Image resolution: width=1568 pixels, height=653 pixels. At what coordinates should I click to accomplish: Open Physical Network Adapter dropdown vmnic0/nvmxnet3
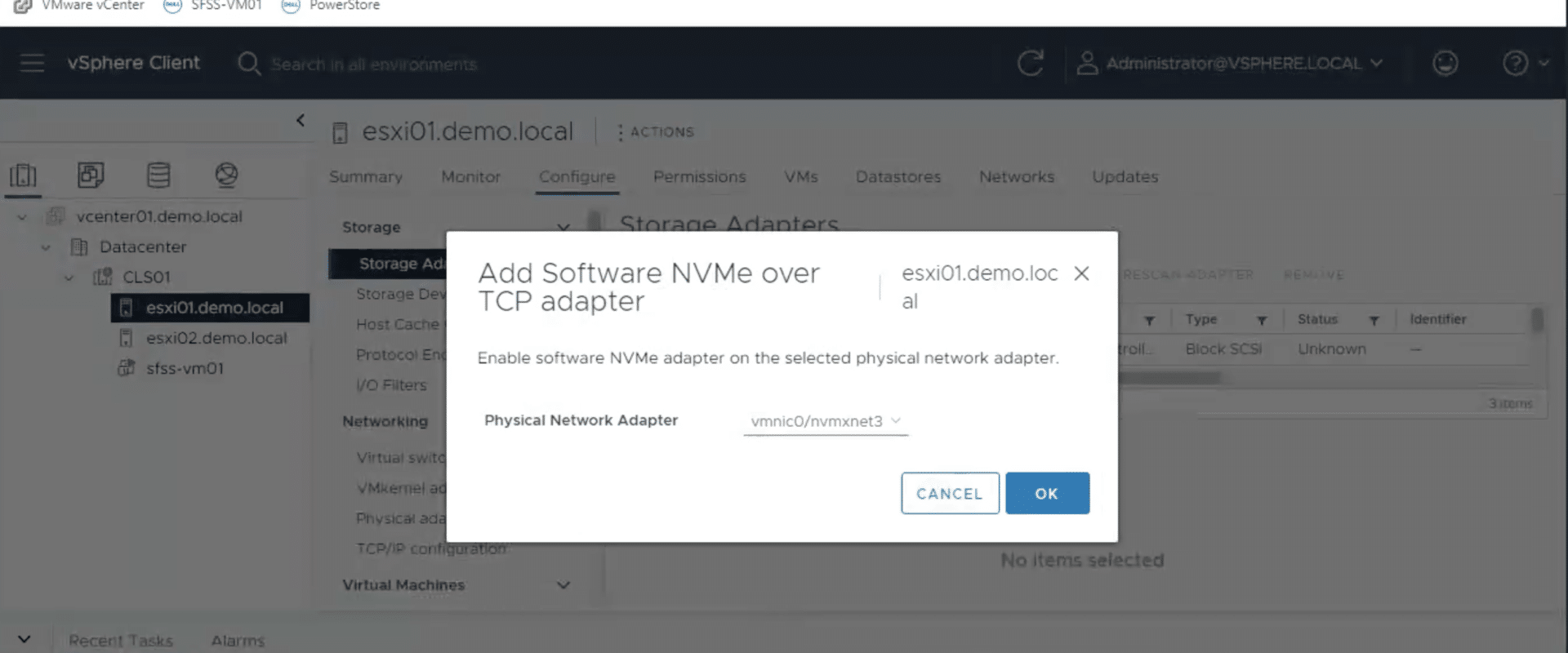(x=826, y=421)
